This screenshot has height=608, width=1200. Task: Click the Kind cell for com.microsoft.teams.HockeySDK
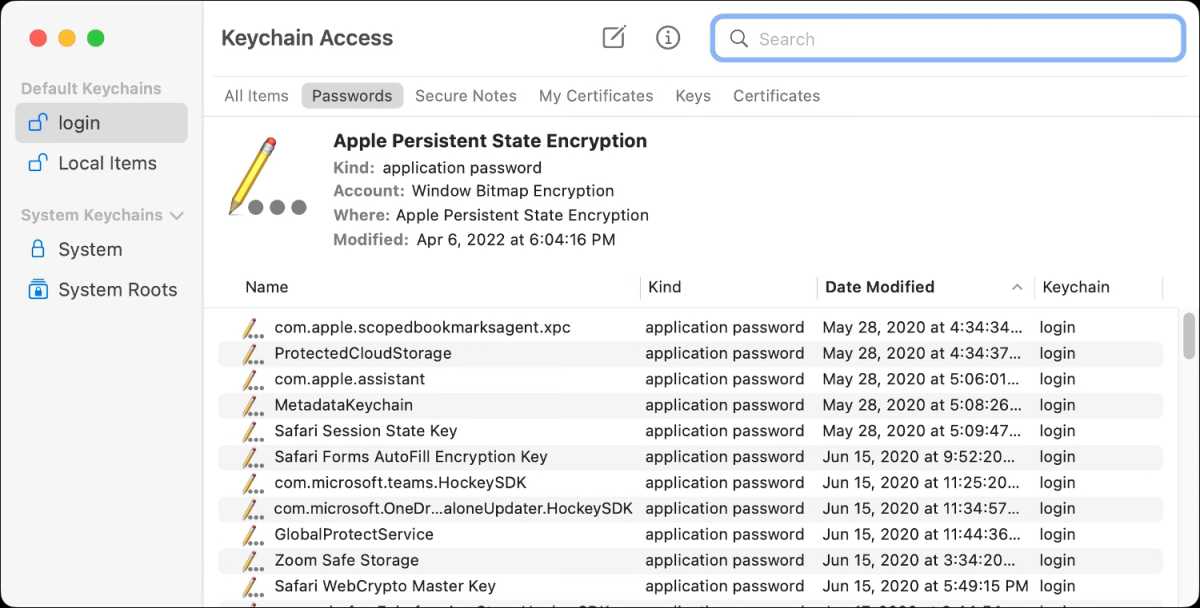[x=725, y=483]
